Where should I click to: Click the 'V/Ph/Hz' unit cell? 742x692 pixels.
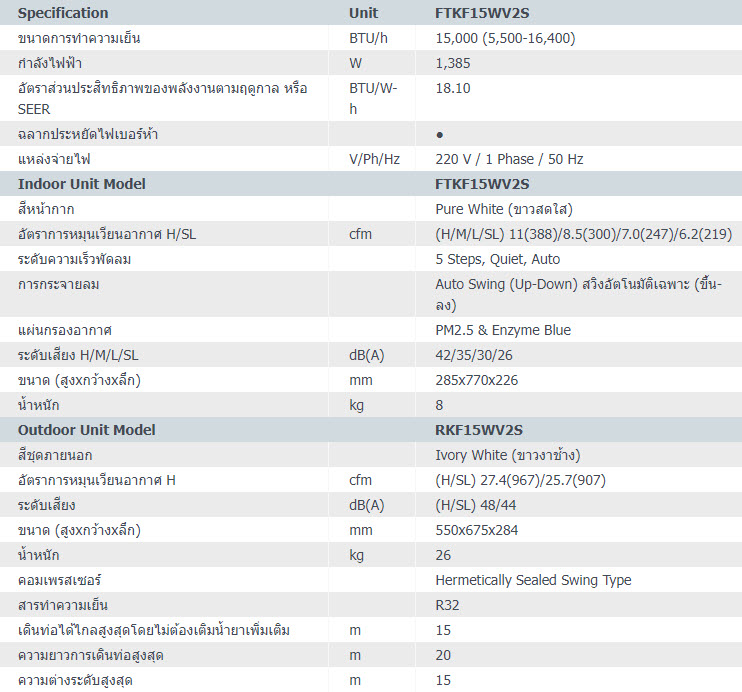[x=374, y=160]
